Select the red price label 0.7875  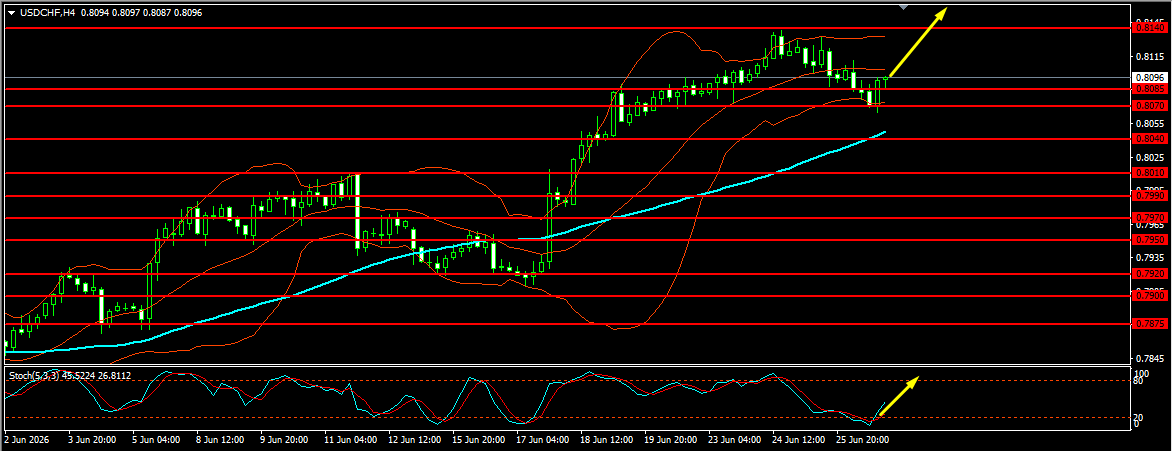pyautogui.click(x=1149, y=324)
